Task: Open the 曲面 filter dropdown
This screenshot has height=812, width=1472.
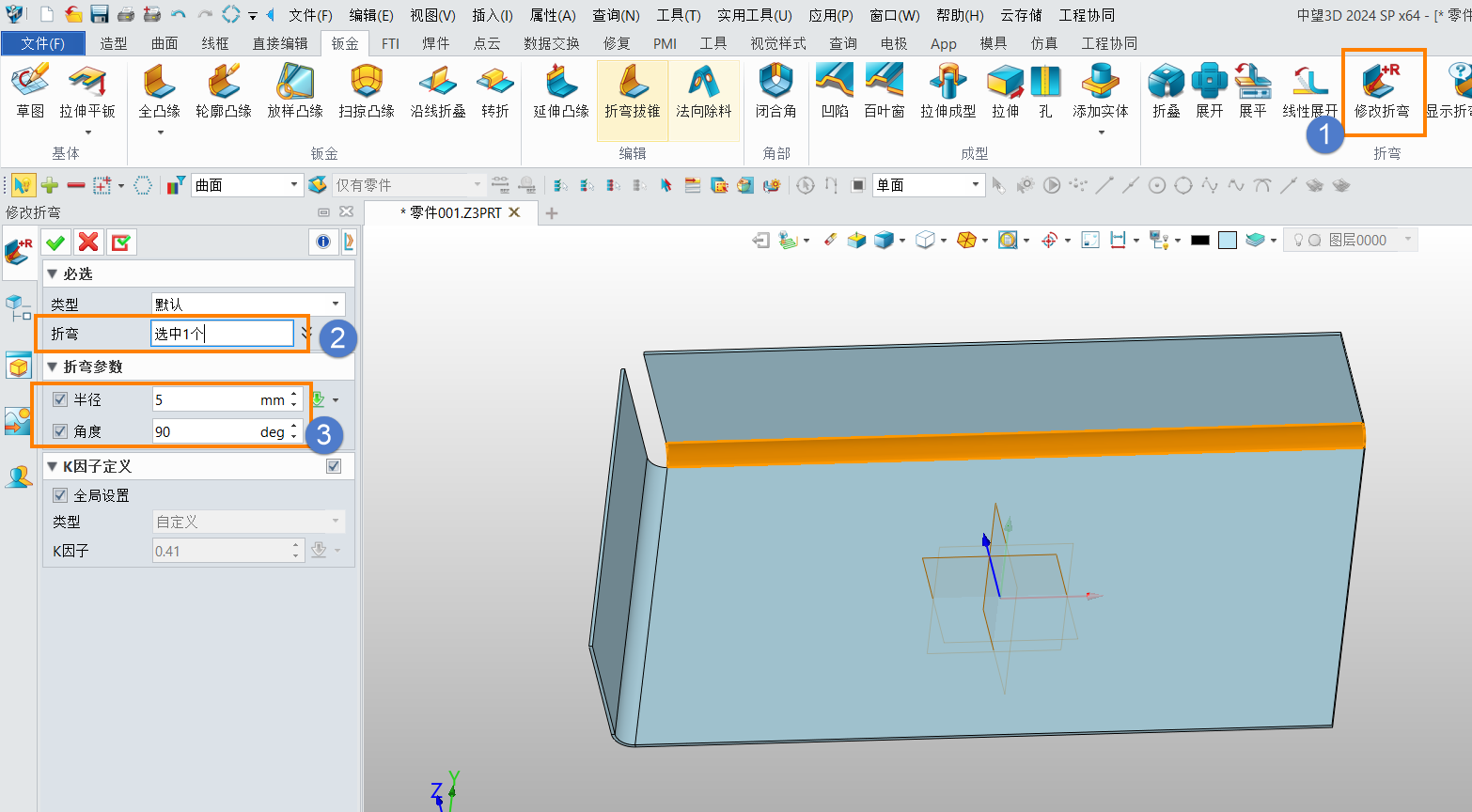Action: (x=247, y=185)
